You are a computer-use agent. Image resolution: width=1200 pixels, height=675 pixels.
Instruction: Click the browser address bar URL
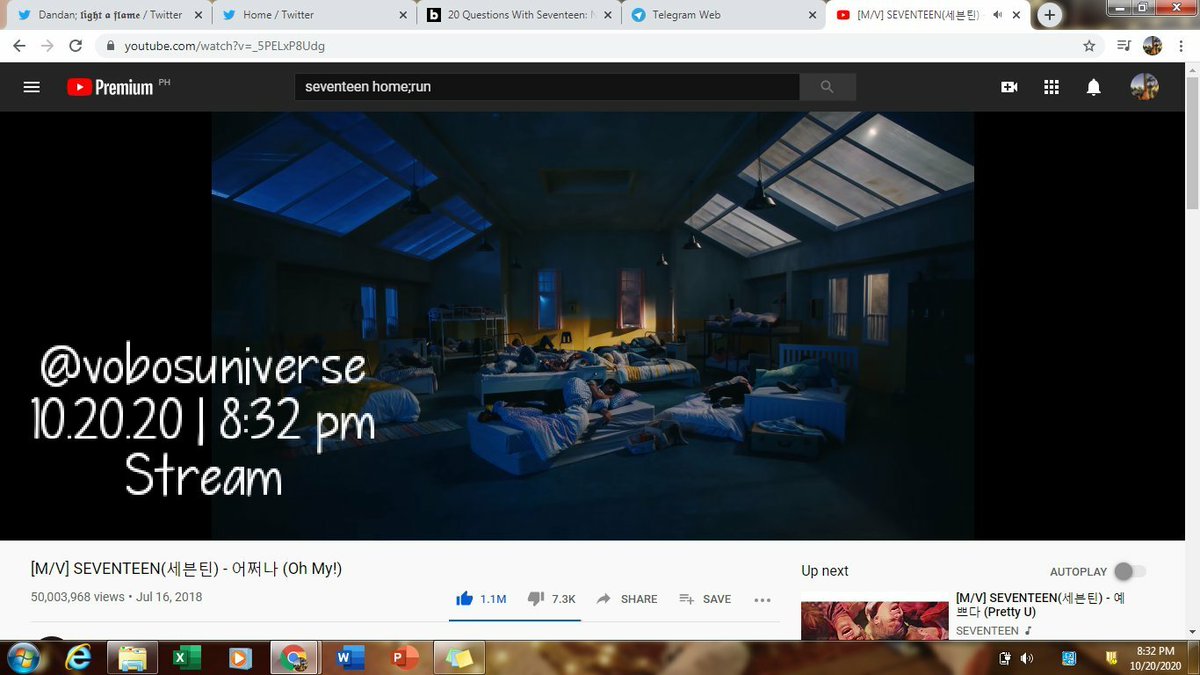click(225, 46)
